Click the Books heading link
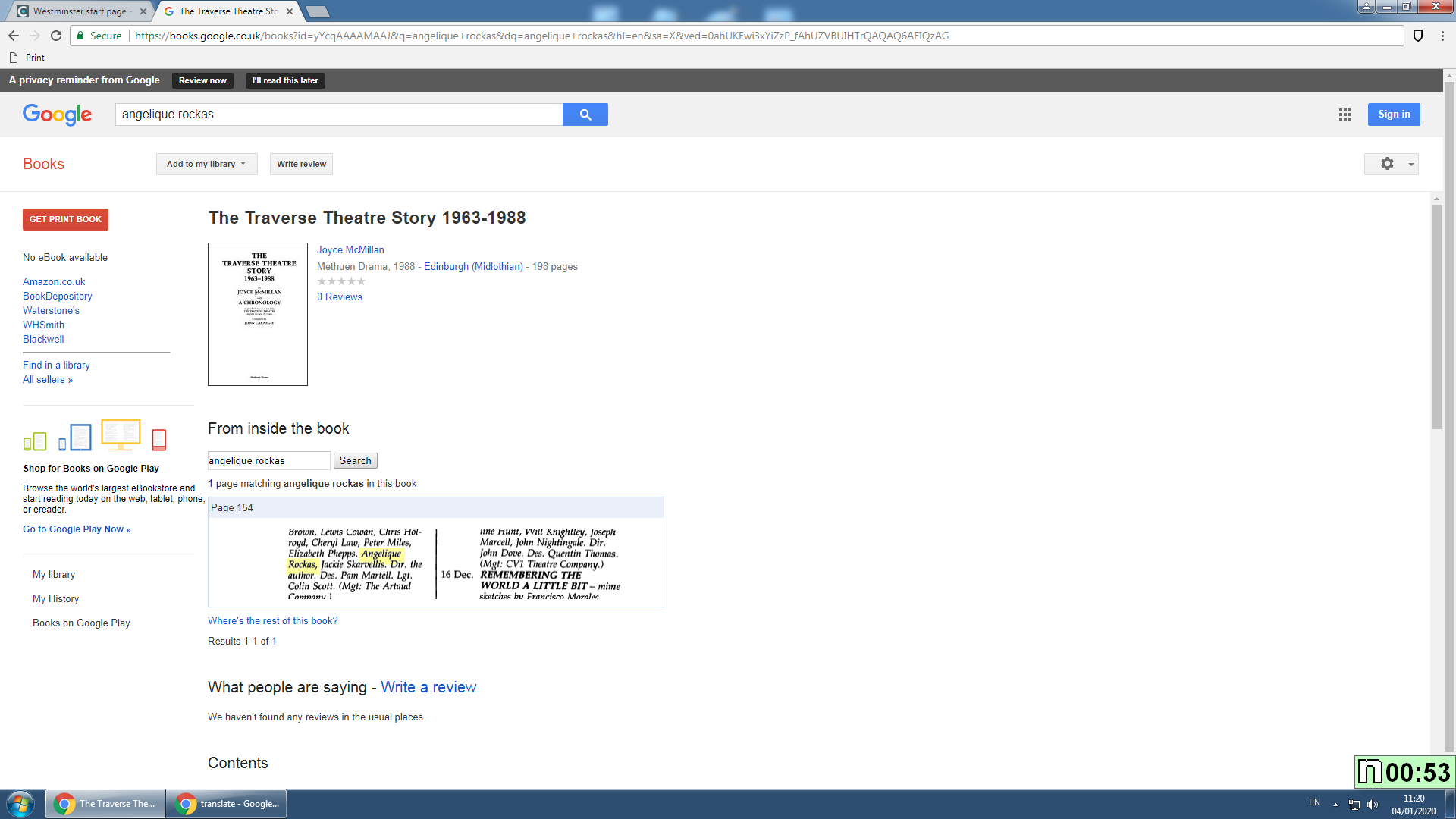Viewport: 1456px width, 819px height. click(43, 164)
